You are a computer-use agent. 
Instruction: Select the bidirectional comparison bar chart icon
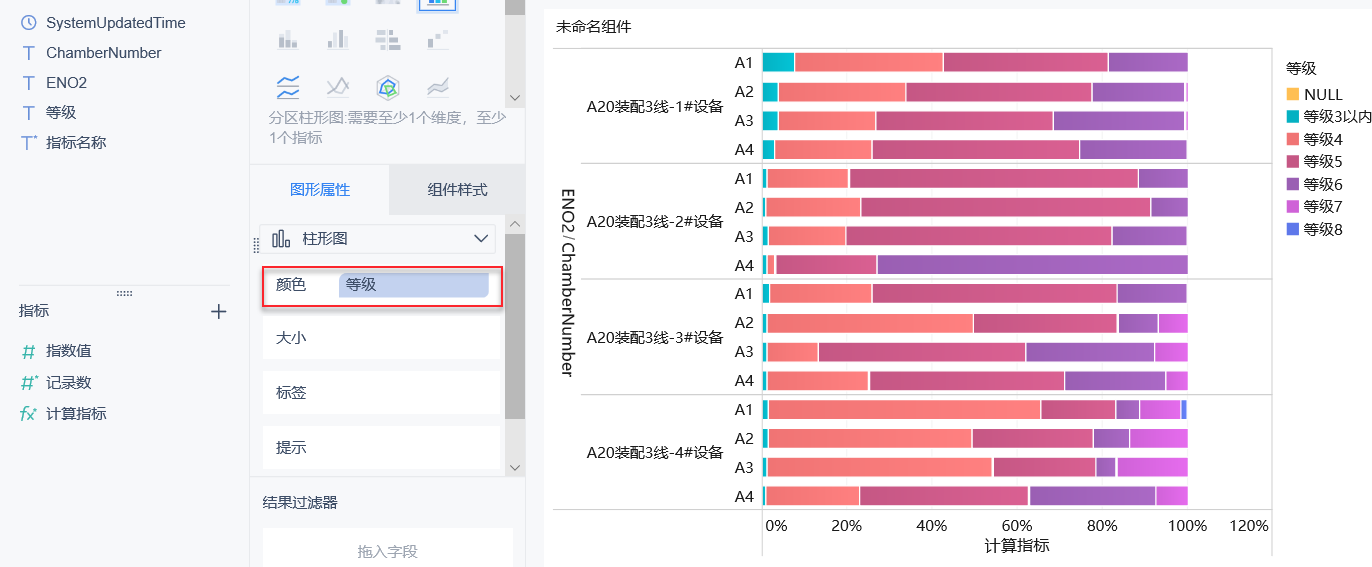point(387,39)
